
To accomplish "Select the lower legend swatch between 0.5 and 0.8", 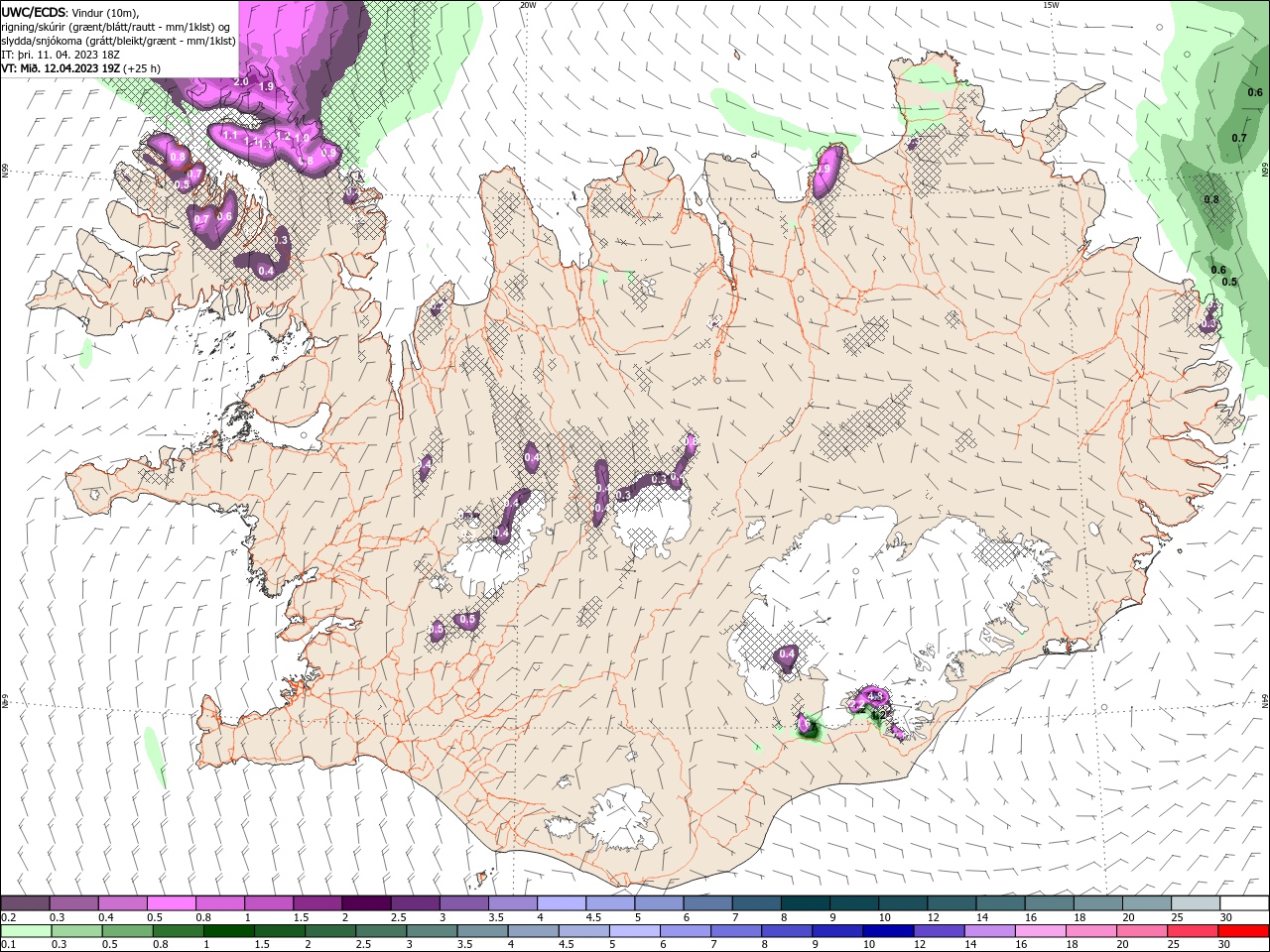I will pos(127,931).
